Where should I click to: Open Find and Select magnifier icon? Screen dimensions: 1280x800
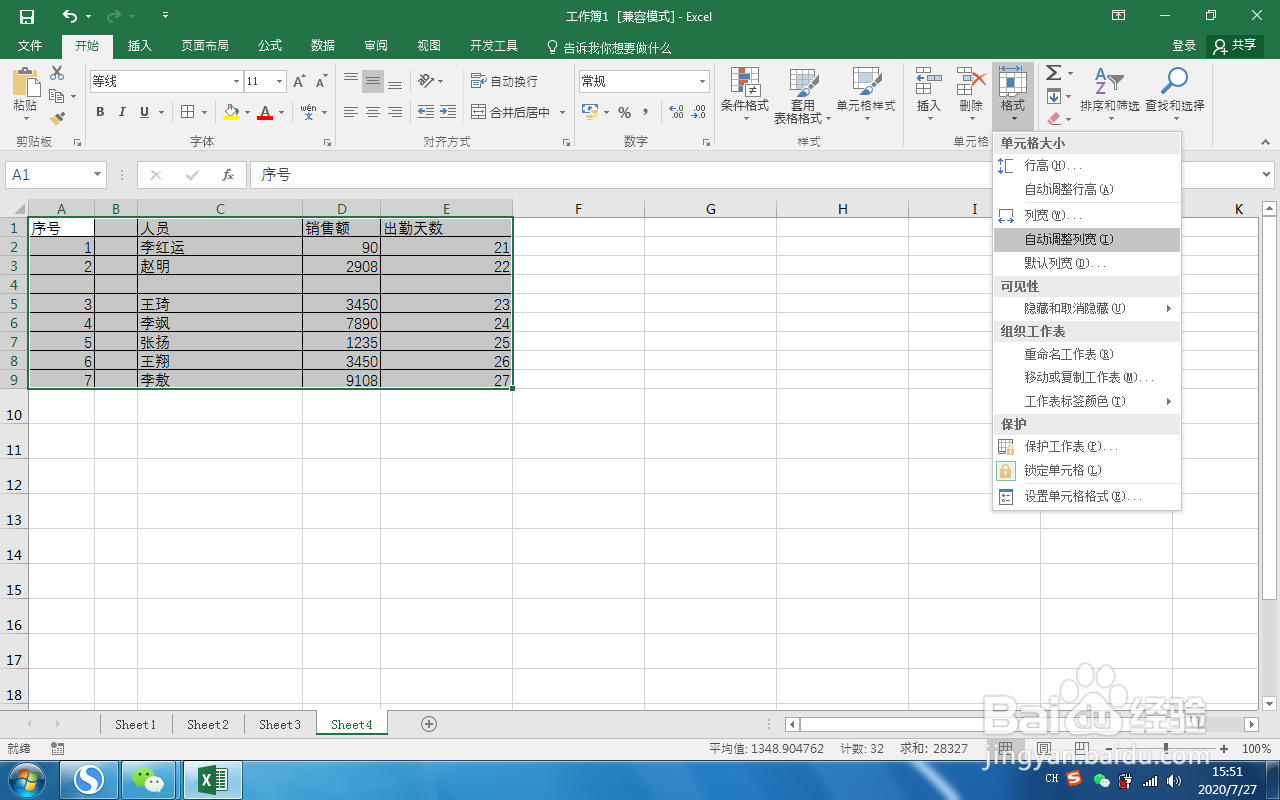click(x=1174, y=82)
